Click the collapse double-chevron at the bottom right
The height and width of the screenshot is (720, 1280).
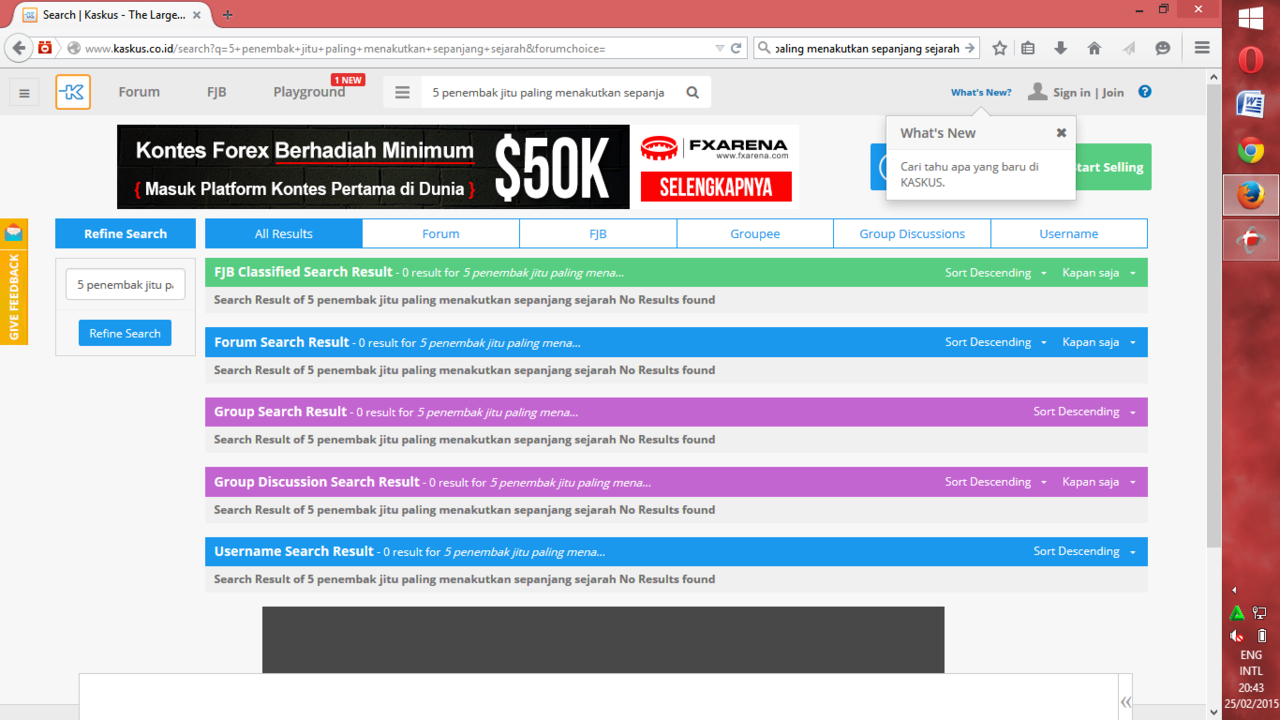pyautogui.click(x=1126, y=702)
